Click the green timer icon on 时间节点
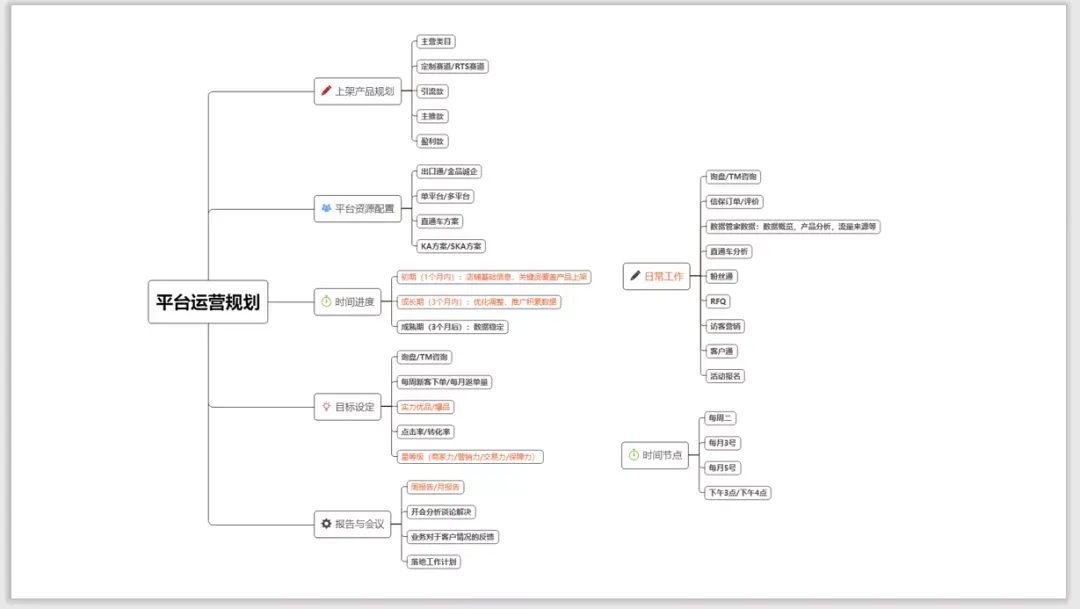This screenshot has height=609, width=1080. [634, 455]
